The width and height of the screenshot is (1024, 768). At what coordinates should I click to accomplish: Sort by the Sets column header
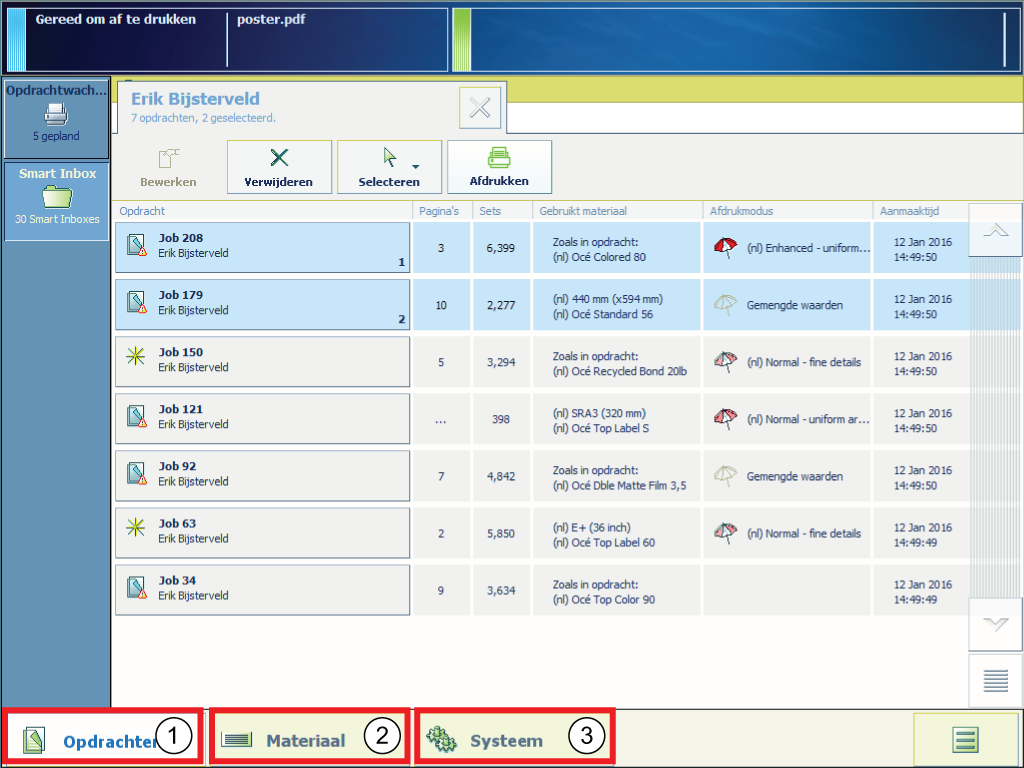tap(490, 211)
